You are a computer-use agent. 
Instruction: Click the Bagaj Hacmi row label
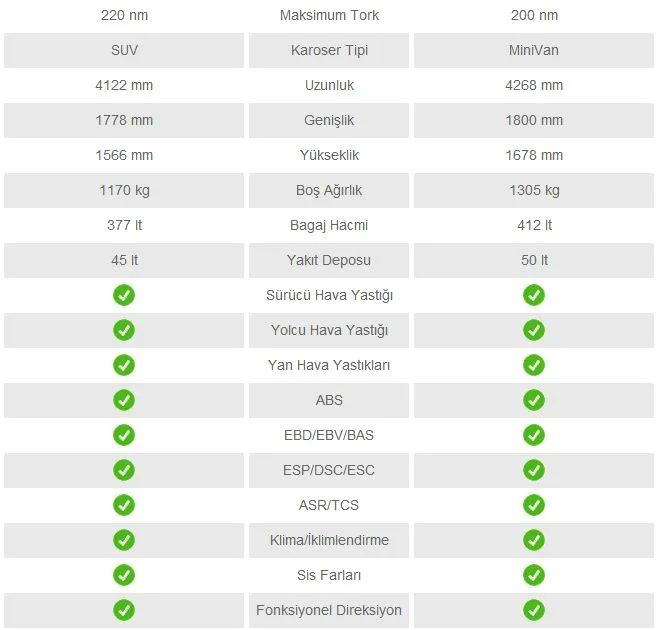(x=329, y=225)
